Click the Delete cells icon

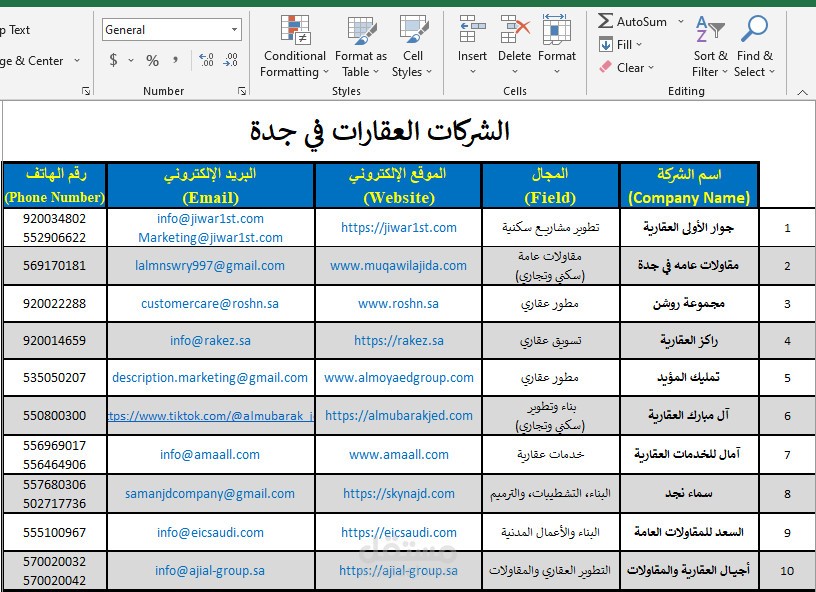(515, 29)
